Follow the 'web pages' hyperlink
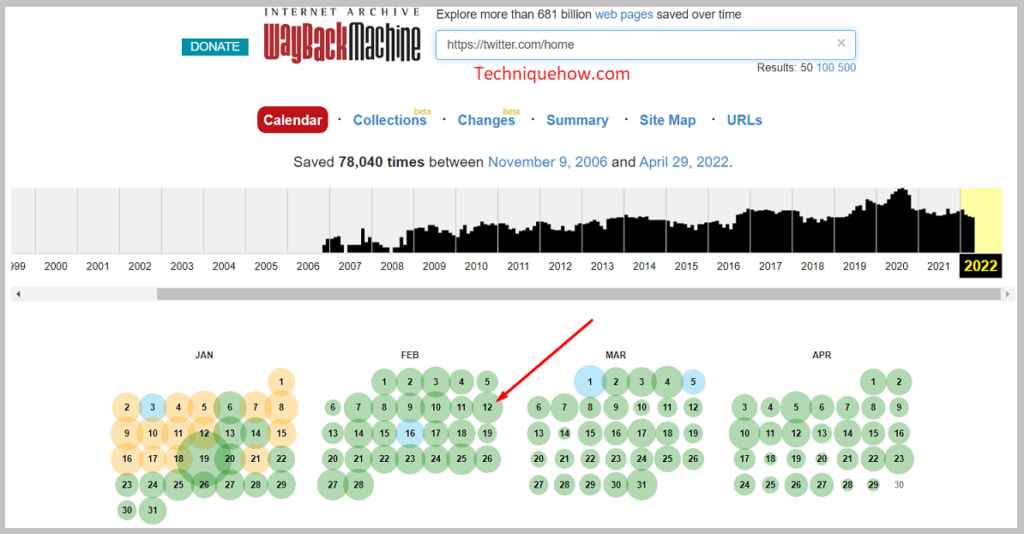The width and height of the screenshot is (1024, 534). [x=623, y=14]
